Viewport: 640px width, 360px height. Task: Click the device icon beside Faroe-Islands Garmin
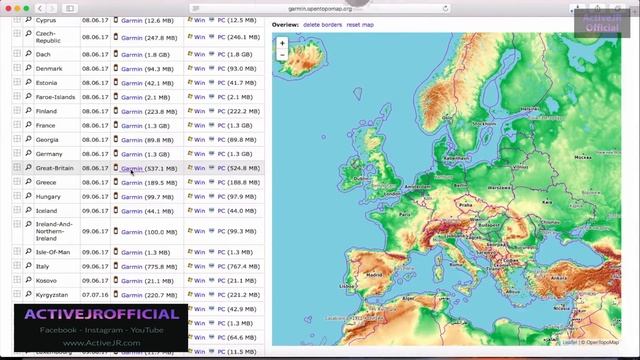[x=116, y=96]
